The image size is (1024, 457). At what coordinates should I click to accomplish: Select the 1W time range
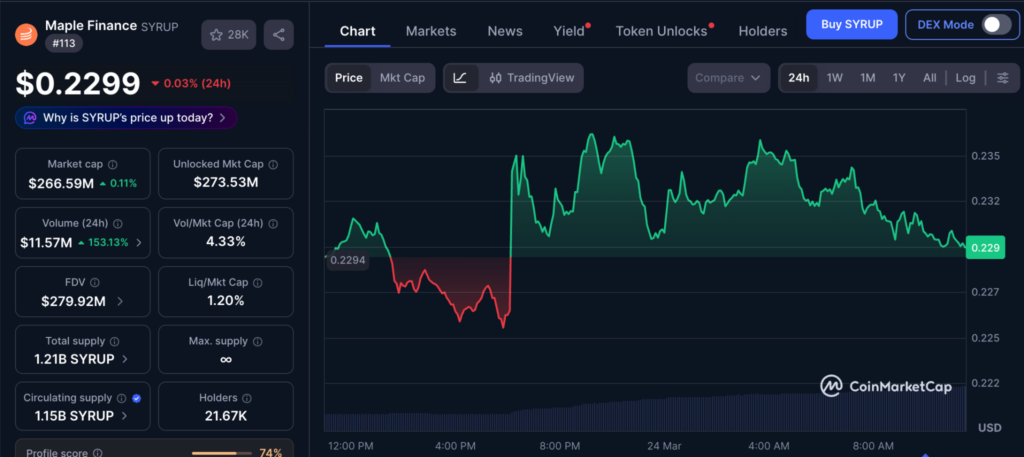(835, 78)
